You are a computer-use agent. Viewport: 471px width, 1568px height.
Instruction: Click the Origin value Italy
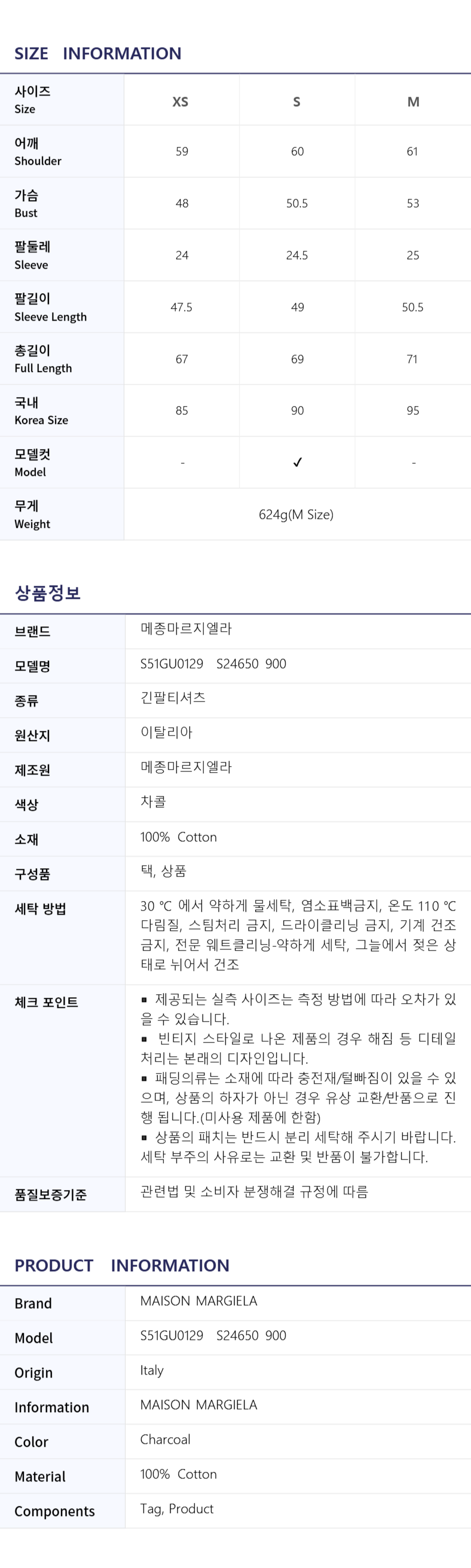point(152,1370)
